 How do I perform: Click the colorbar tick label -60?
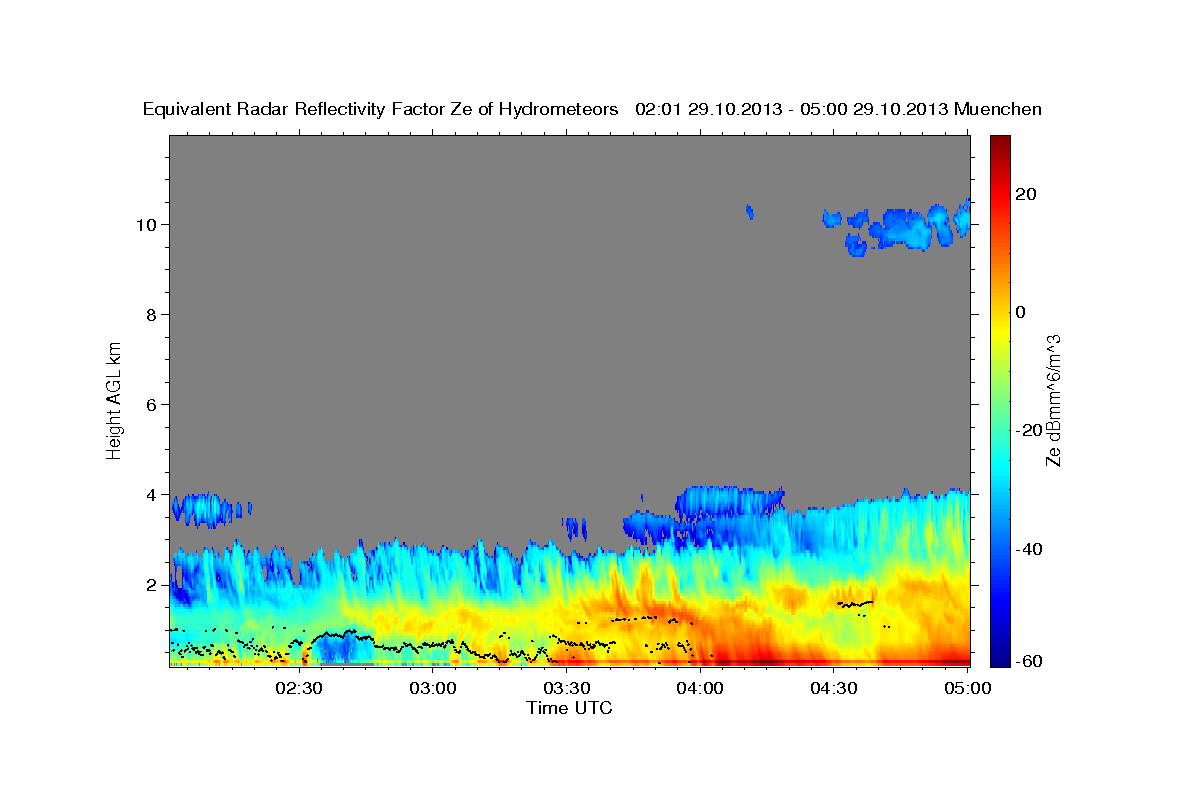[1027, 660]
